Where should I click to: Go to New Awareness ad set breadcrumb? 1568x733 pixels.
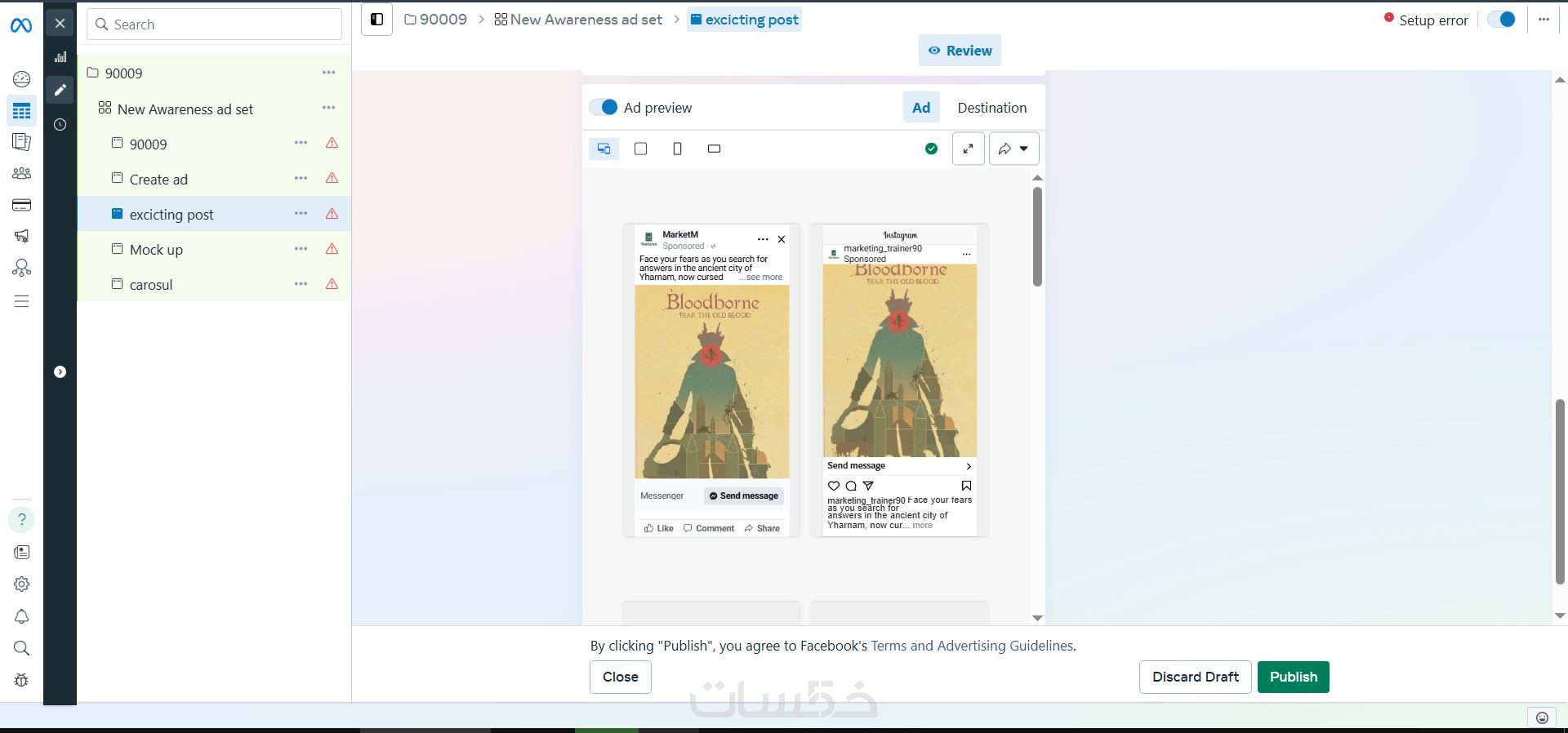coord(578,20)
